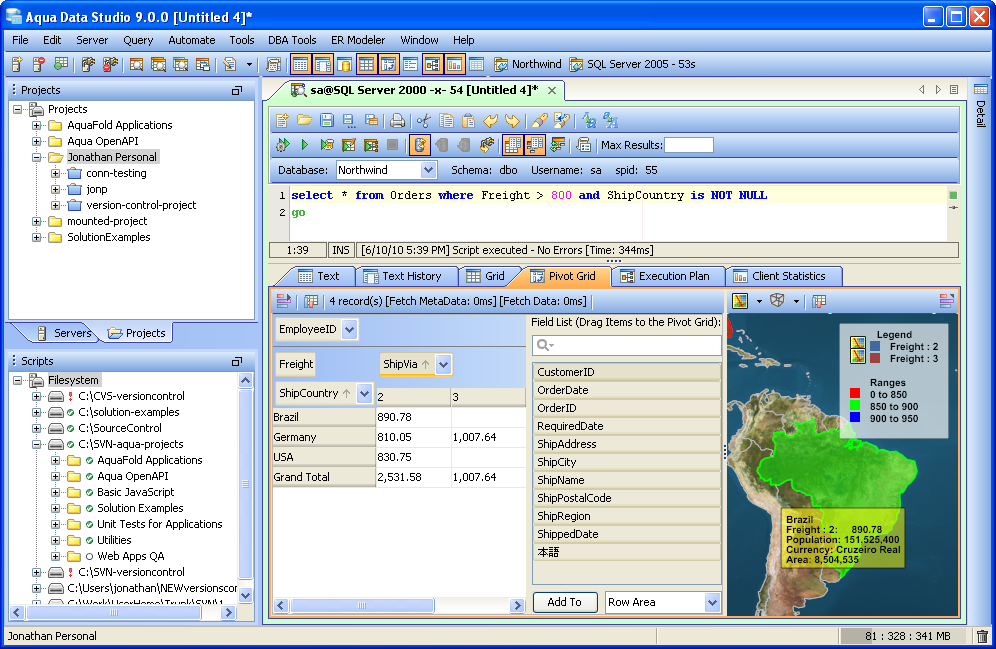Open the Row Area combo box
Viewport: 996px width, 649px height.
pyautogui.click(x=663, y=602)
